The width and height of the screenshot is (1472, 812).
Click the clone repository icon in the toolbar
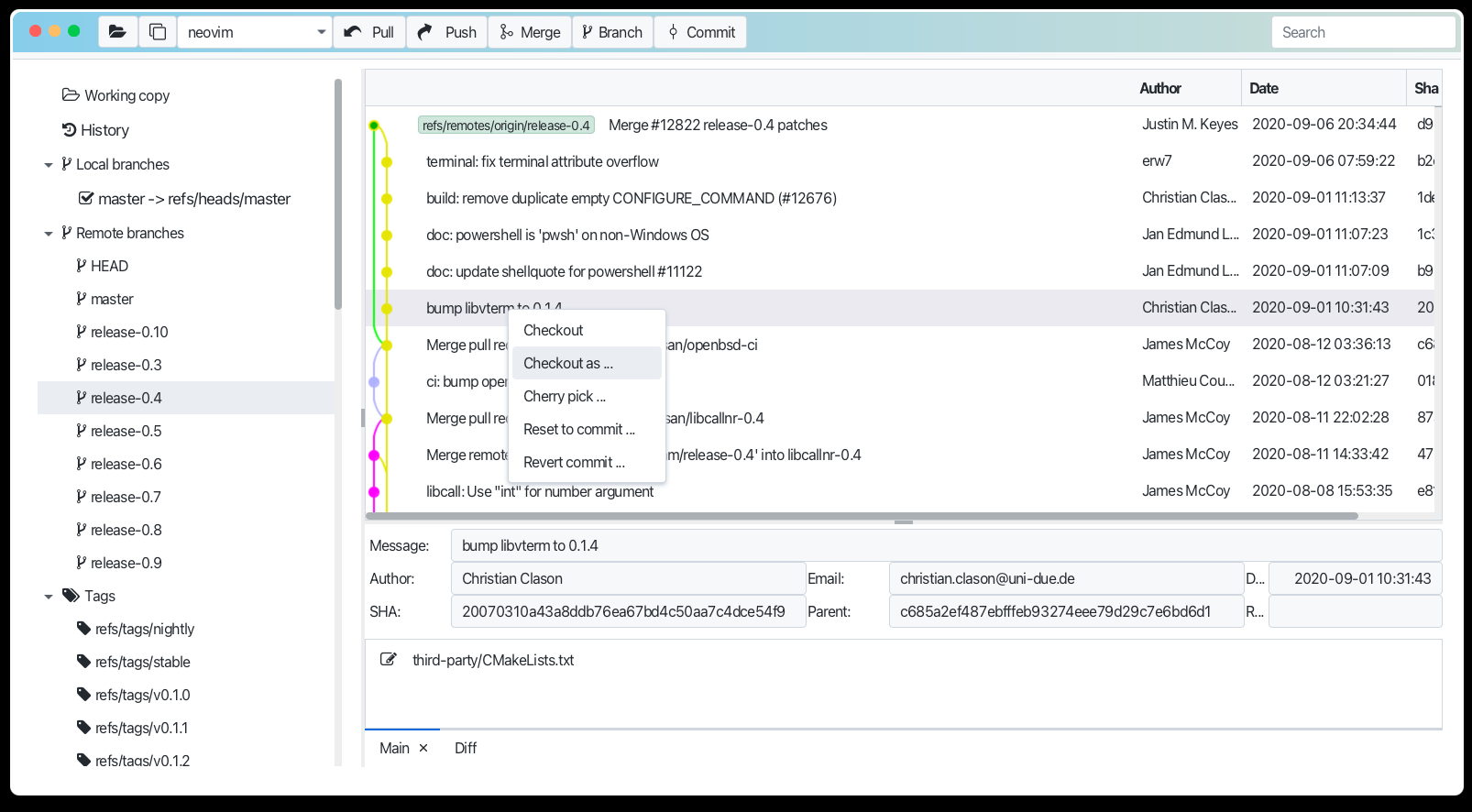click(x=158, y=32)
